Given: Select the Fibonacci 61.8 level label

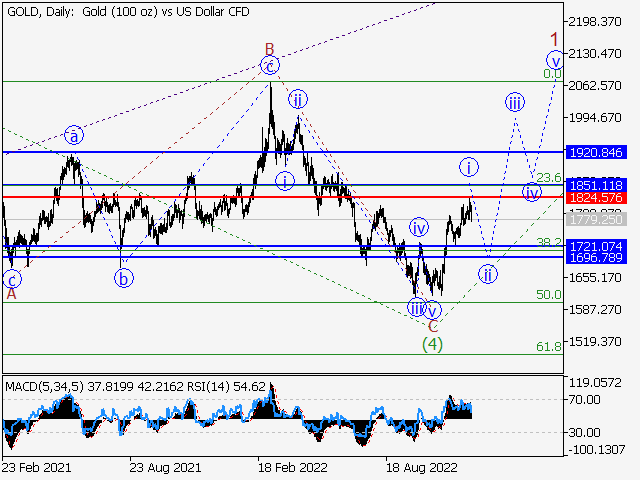Looking at the screenshot, I should coord(549,347).
